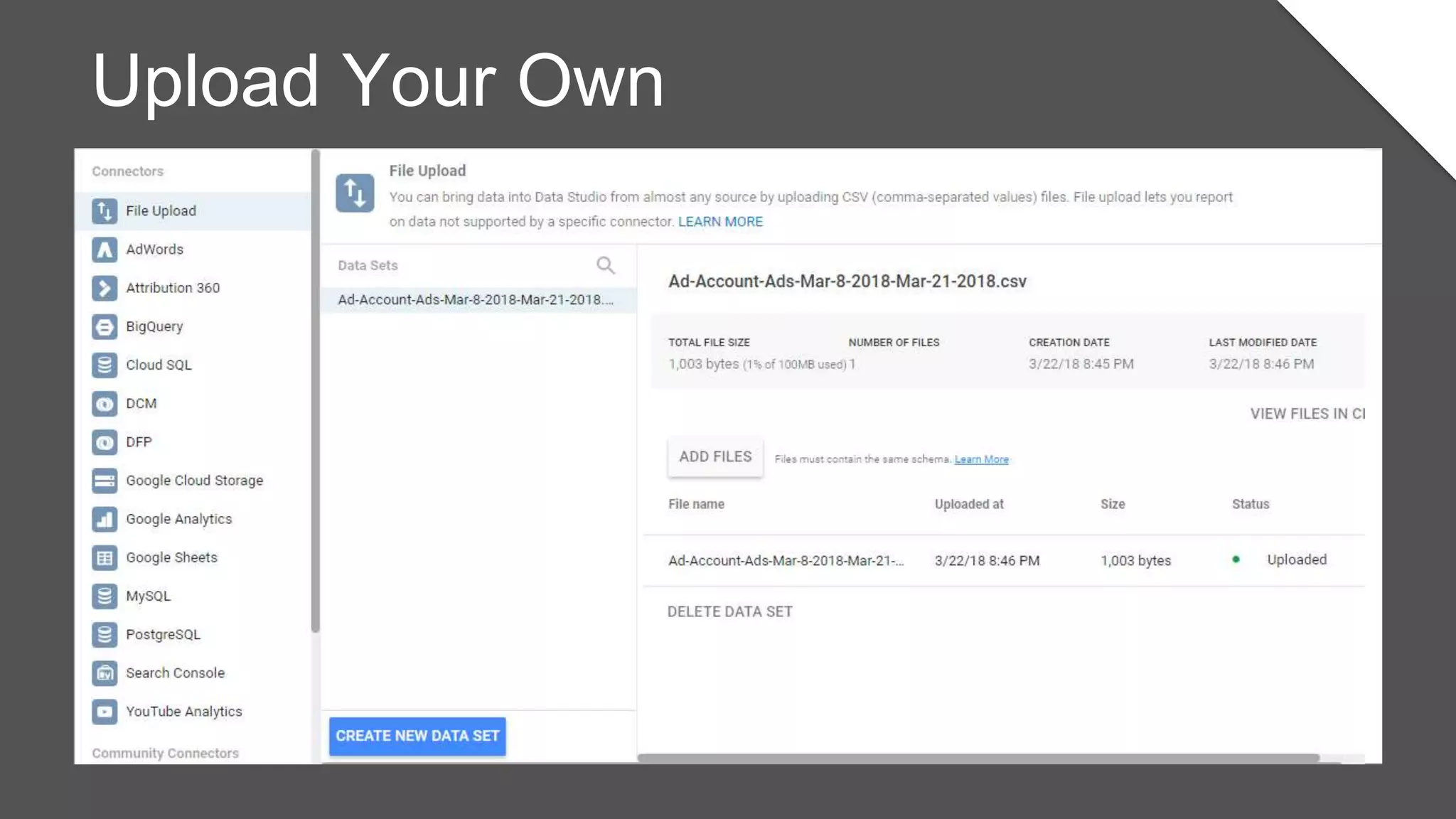Select the AdWords connector icon
Screen dimensions: 1456x819
(x=105, y=250)
